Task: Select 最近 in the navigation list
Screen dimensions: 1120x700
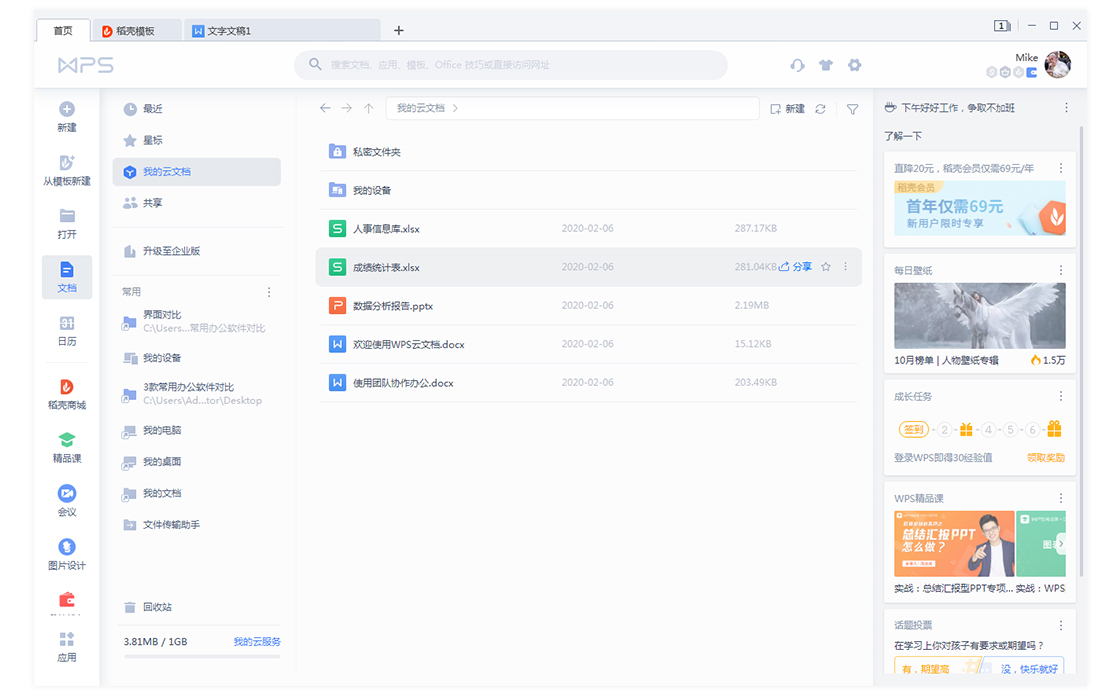Action: coord(196,109)
